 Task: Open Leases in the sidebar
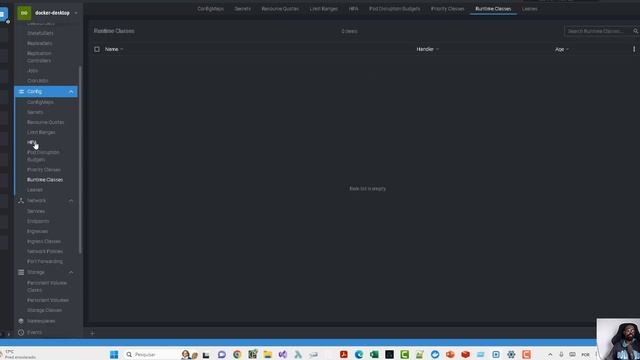tap(35, 190)
